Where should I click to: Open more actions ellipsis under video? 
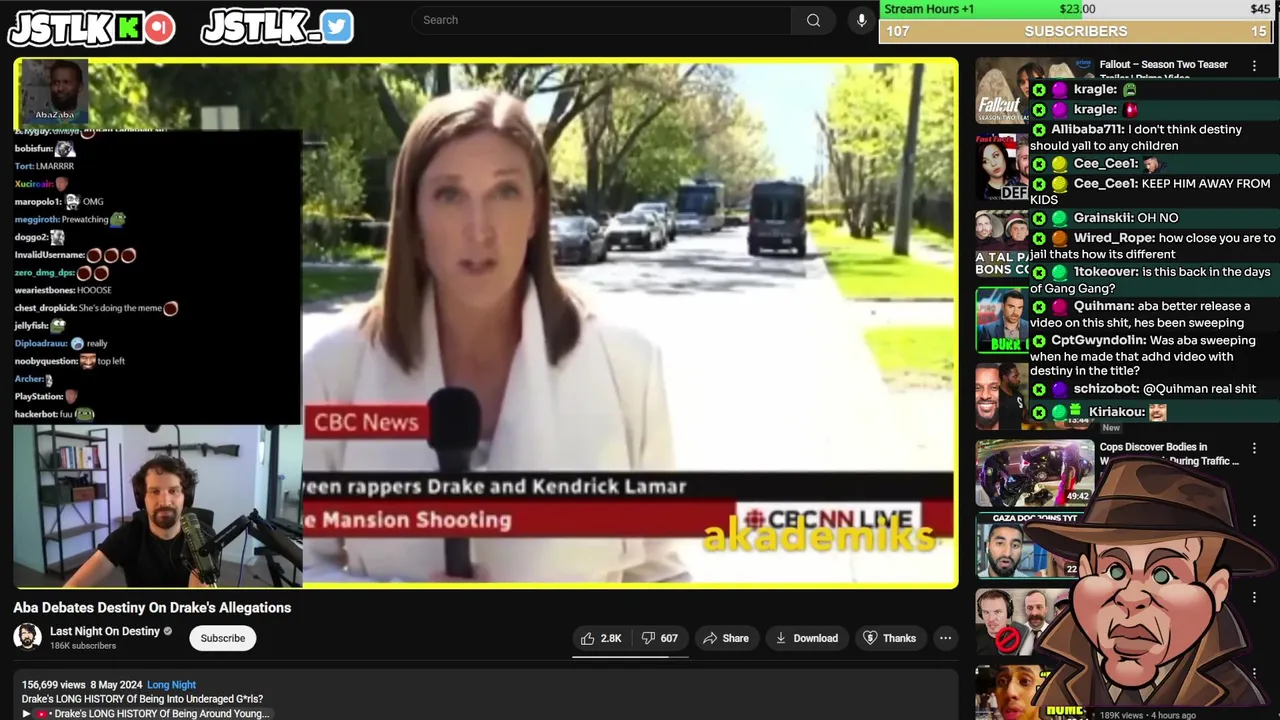(945, 638)
